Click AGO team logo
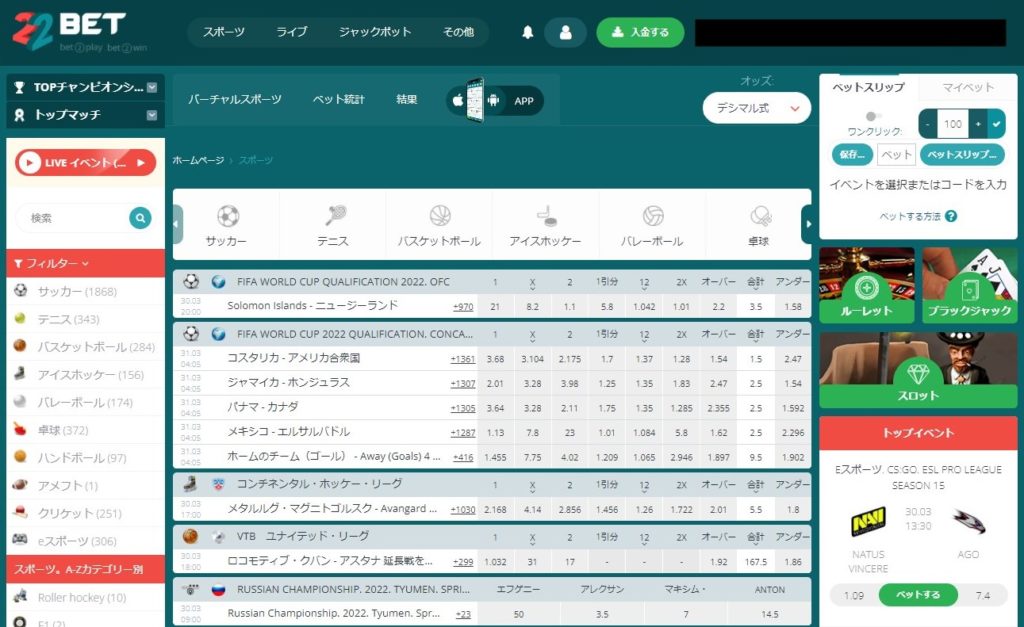 coord(968,521)
